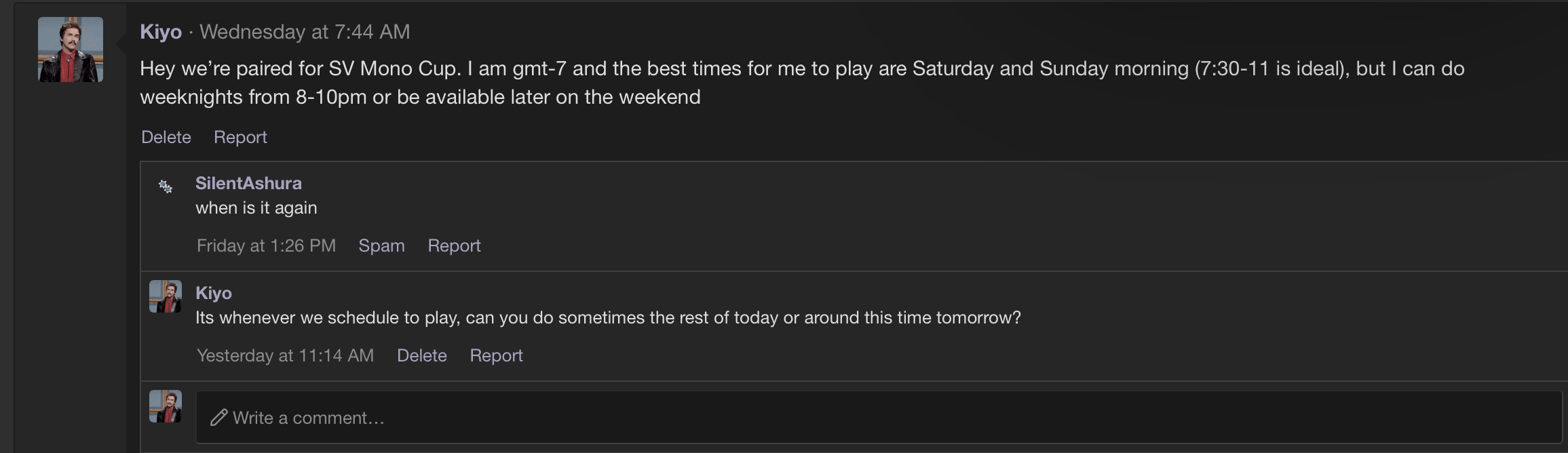This screenshot has height=453, width=1568.
Task: Focus the 'Write a comment…' input field
Action: 879,418
